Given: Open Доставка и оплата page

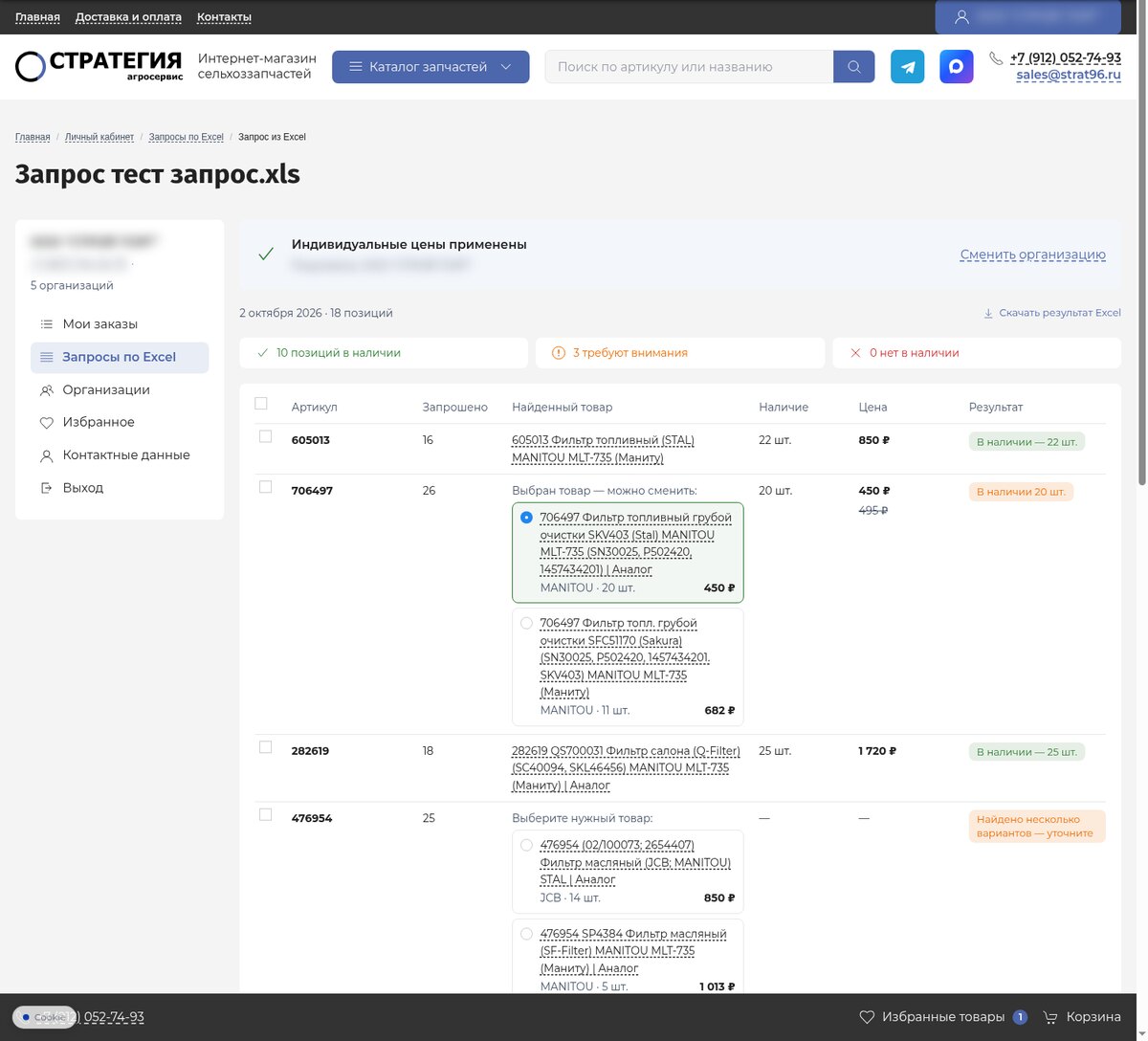Looking at the screenshot, I should click(128, 17).
